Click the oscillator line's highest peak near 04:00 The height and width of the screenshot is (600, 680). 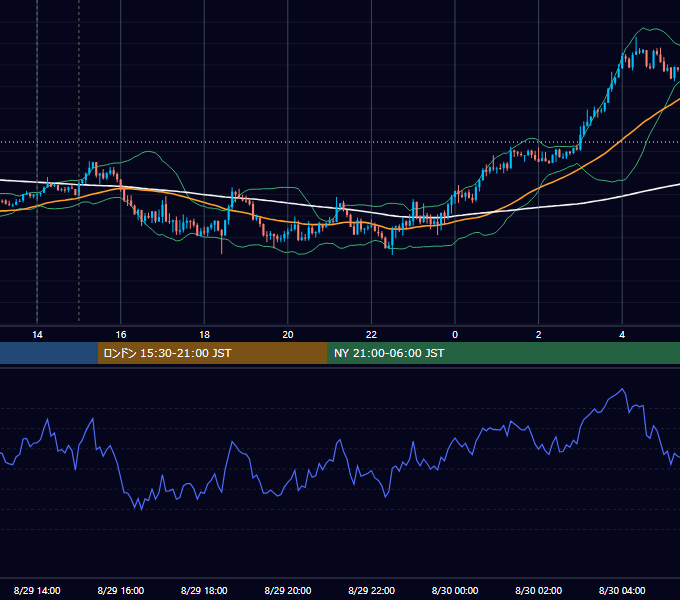(623, 389)
